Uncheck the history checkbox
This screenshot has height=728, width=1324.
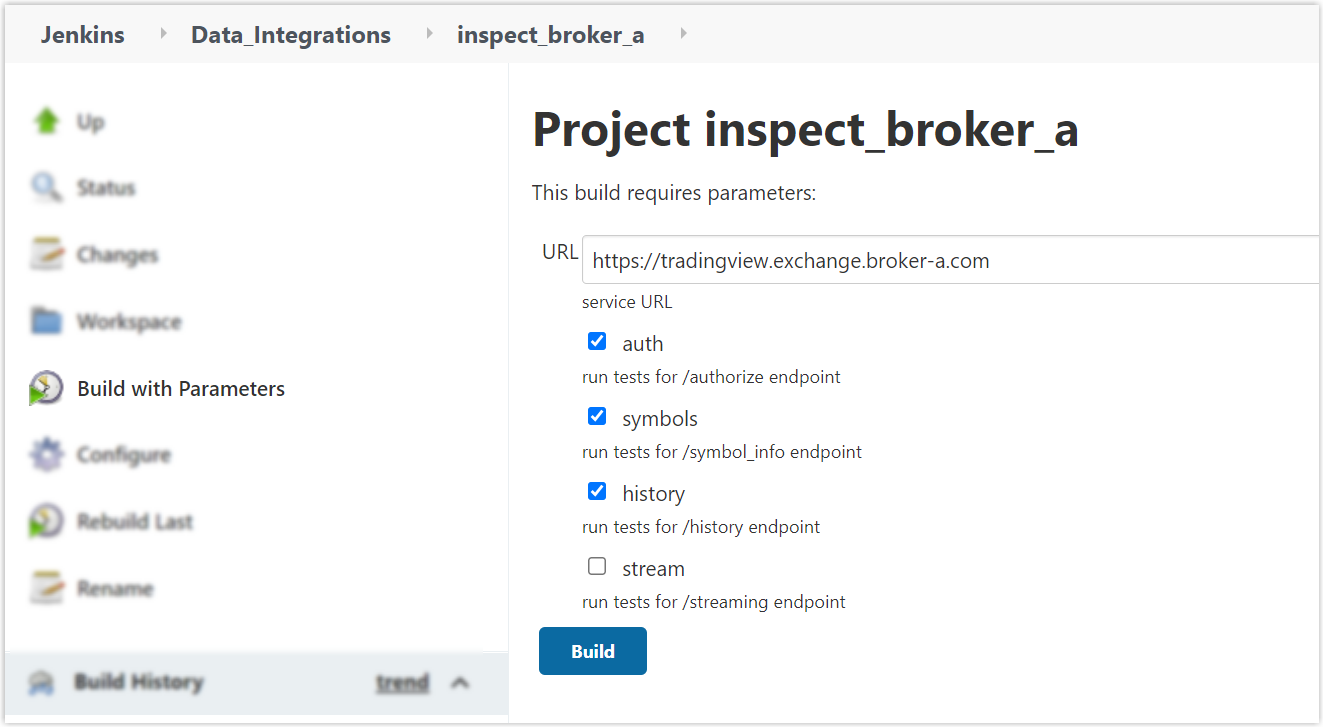[597, 492]
